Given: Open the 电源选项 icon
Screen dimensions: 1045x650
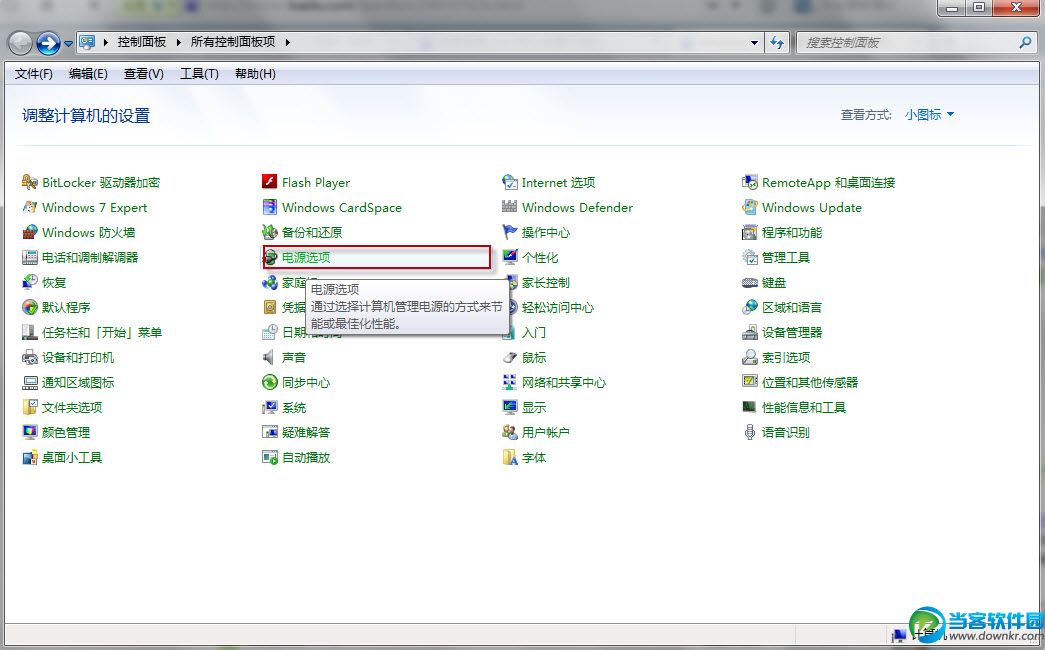Looking at the screenshot, I should 271,257.
